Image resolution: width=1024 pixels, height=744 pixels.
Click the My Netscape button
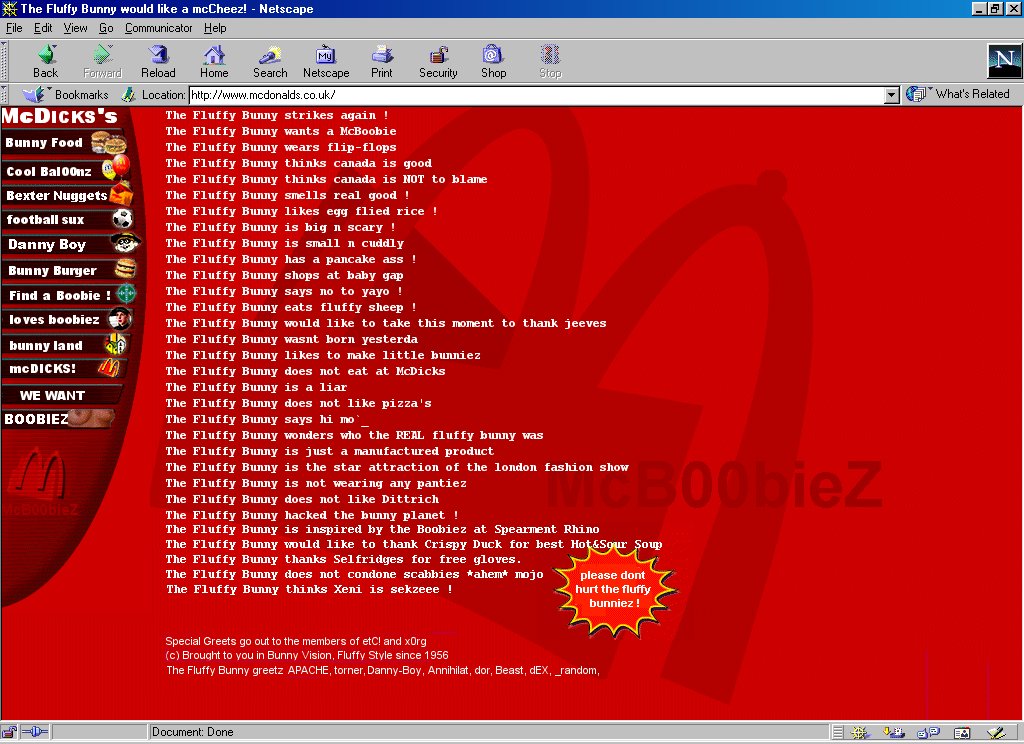(x=326, y=61)
